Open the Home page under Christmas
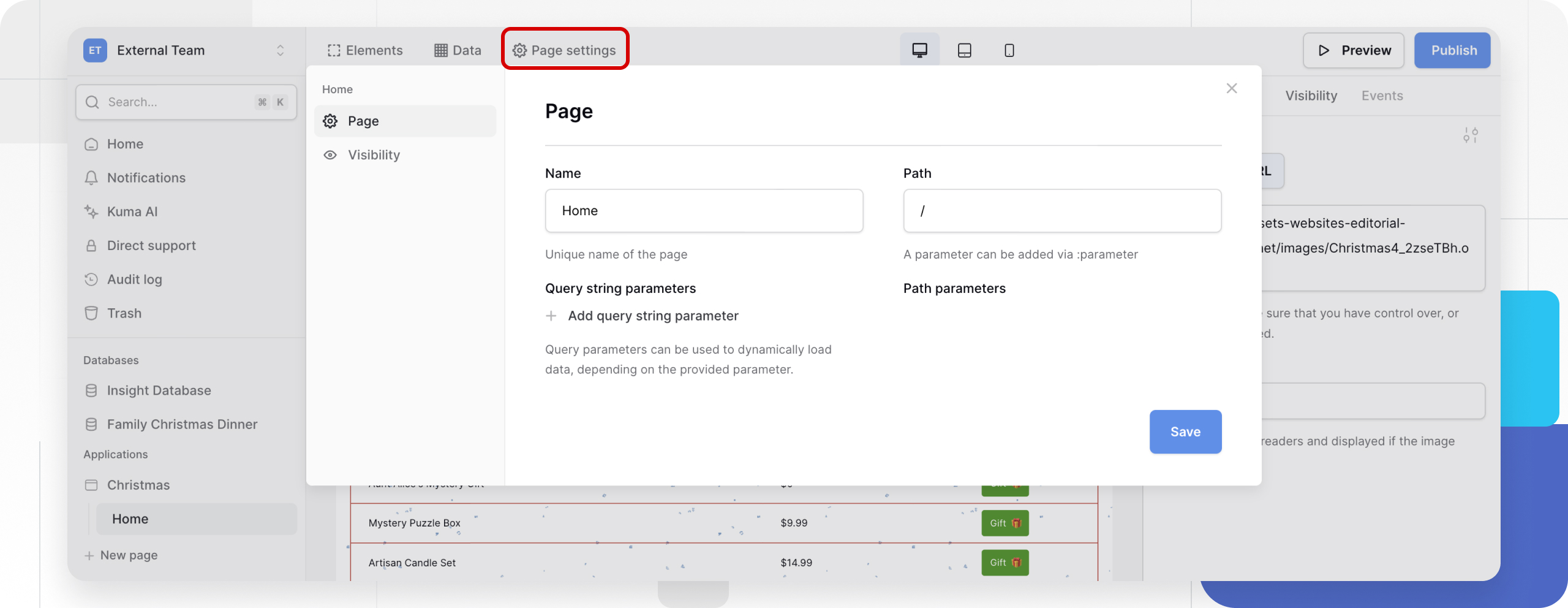 click(130, 519)
